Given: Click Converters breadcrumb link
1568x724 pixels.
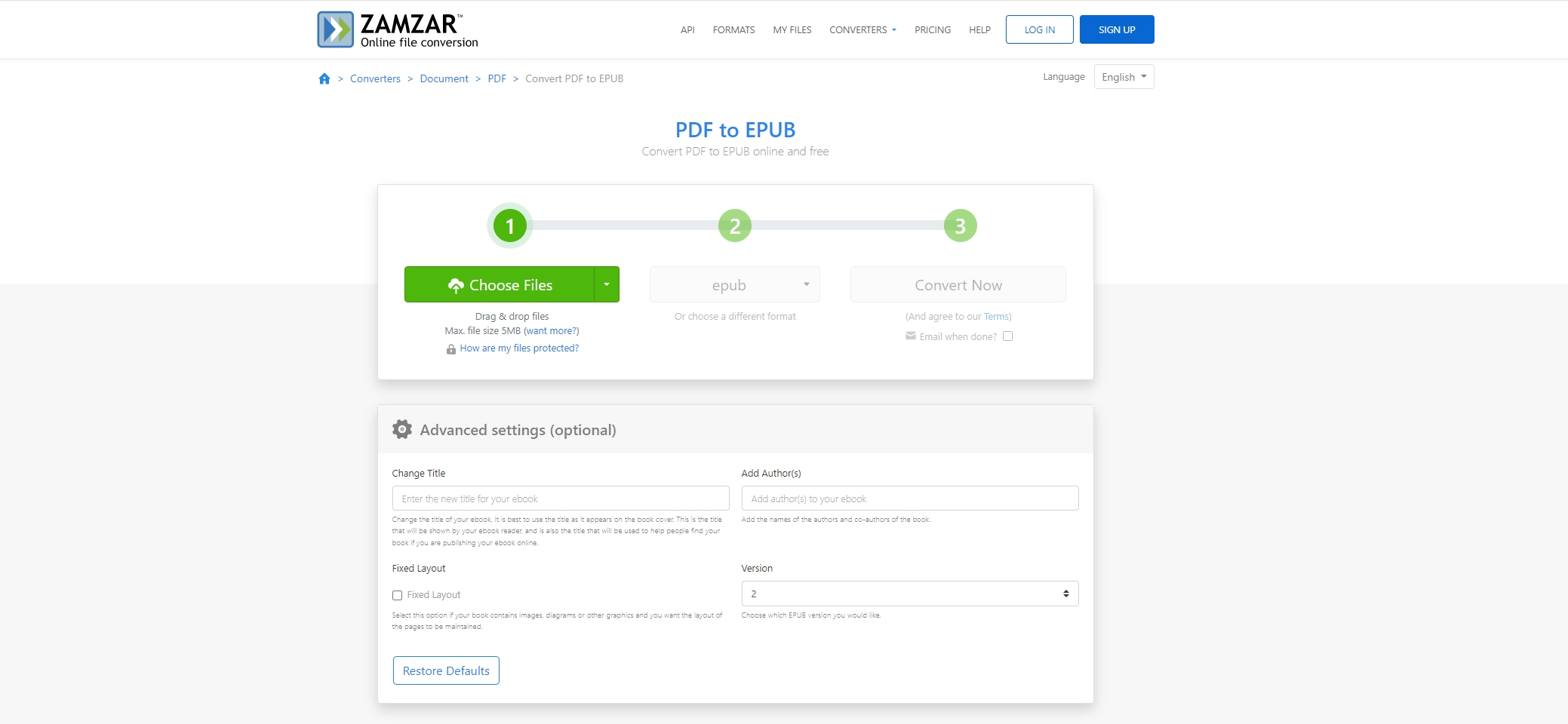Looking at the screenshot, I should click(x=375, y=78).
